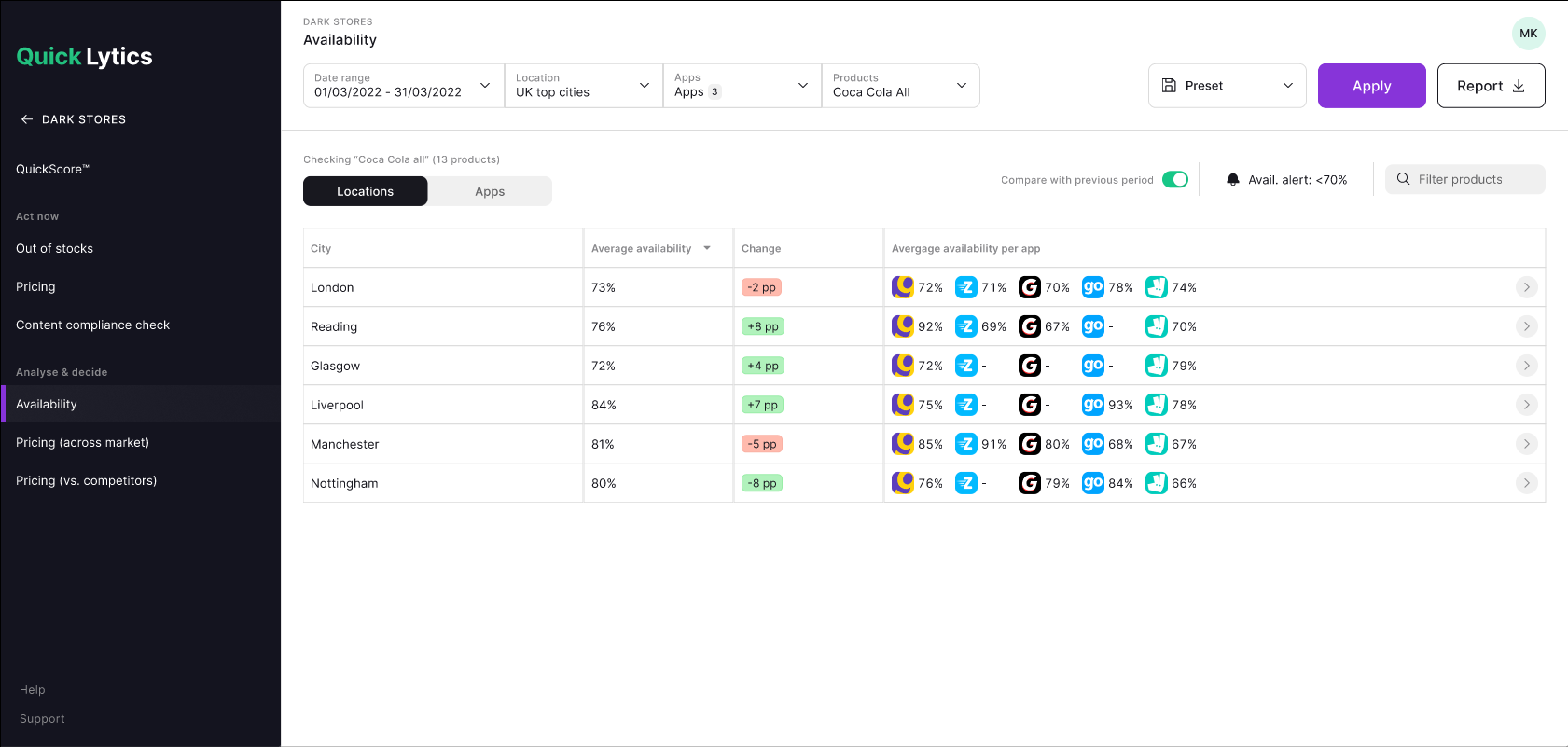1568x747 pixels.
Task: Click the black G app icon in London row
Action: tap(1030, 287)
